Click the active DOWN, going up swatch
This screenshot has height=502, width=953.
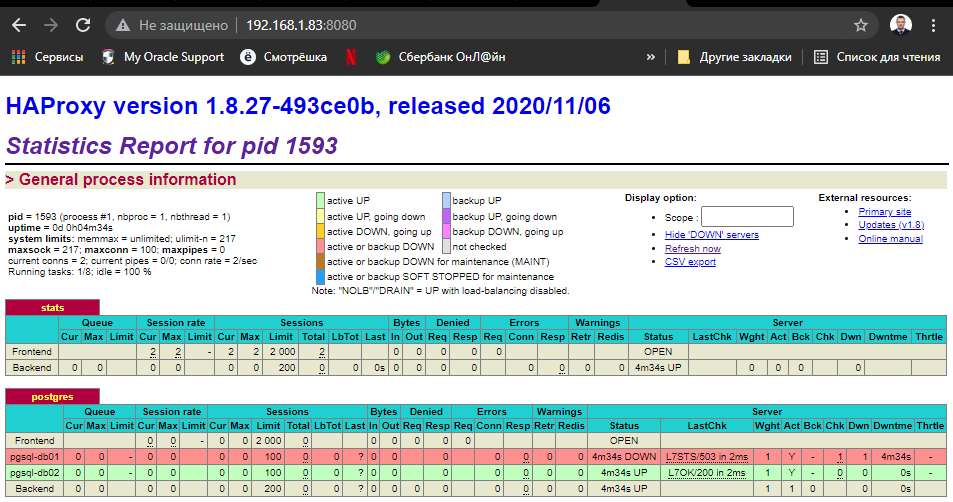320,232
